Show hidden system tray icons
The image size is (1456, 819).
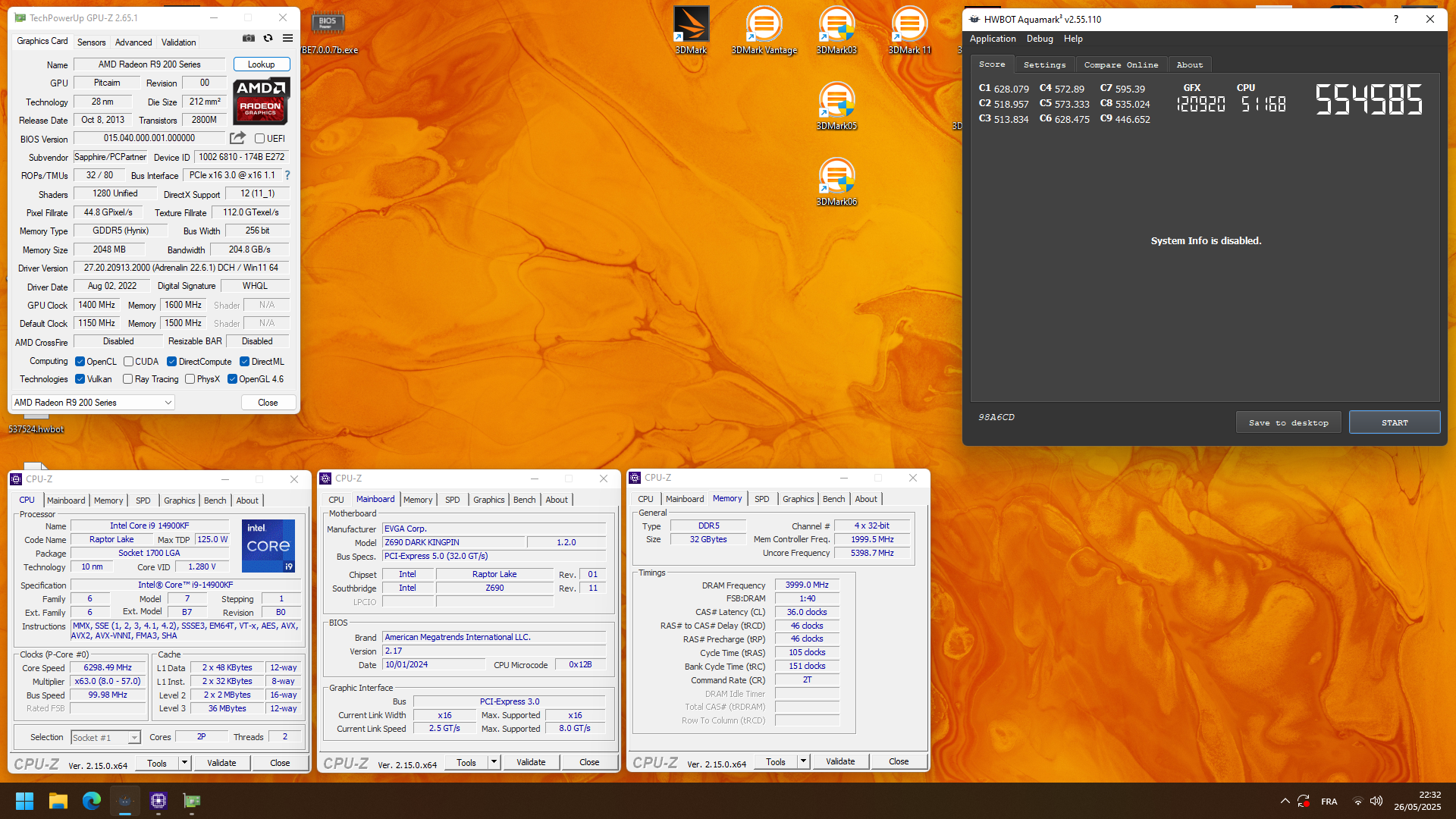(1285, 801)
